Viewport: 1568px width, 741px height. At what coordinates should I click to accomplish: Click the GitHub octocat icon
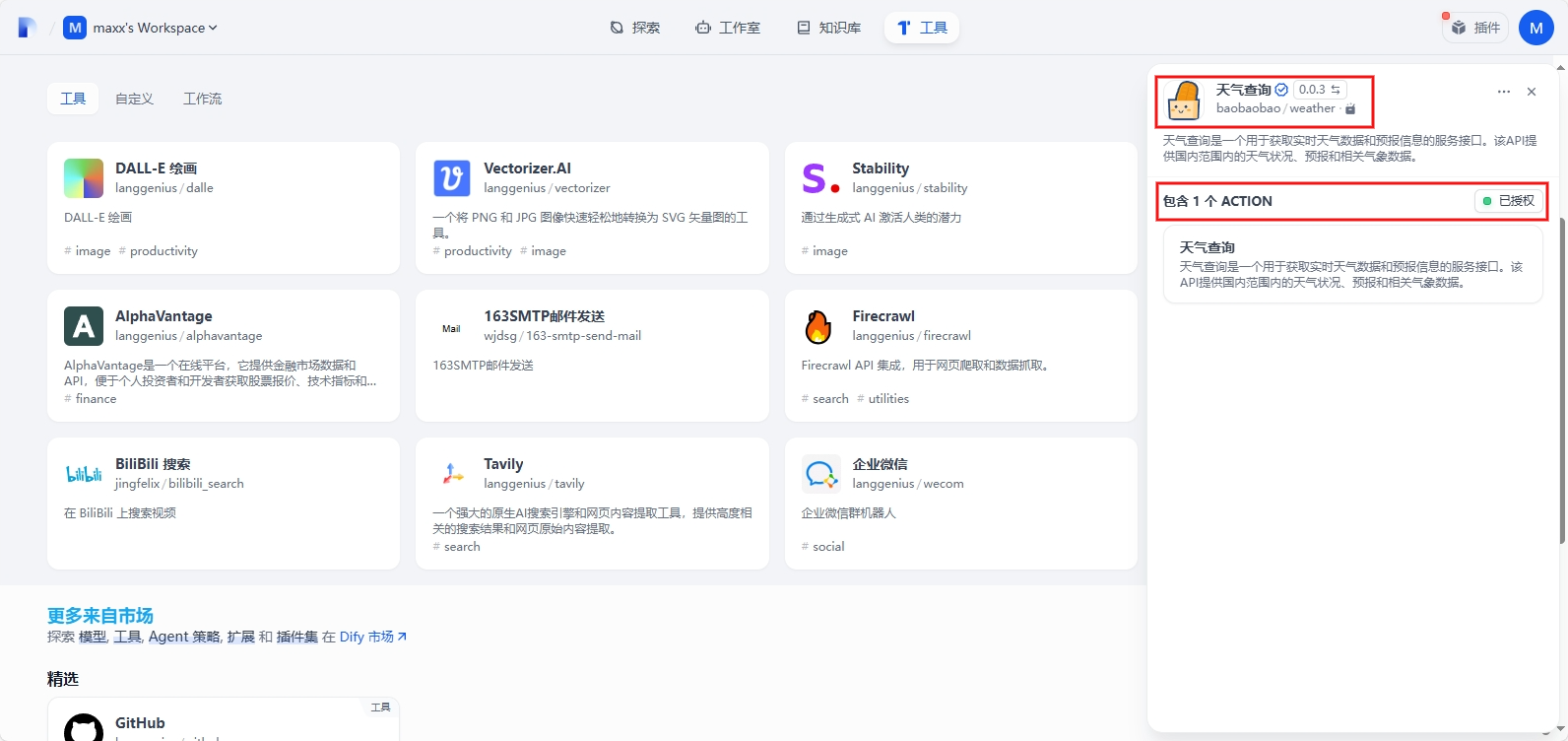(84, 730)
